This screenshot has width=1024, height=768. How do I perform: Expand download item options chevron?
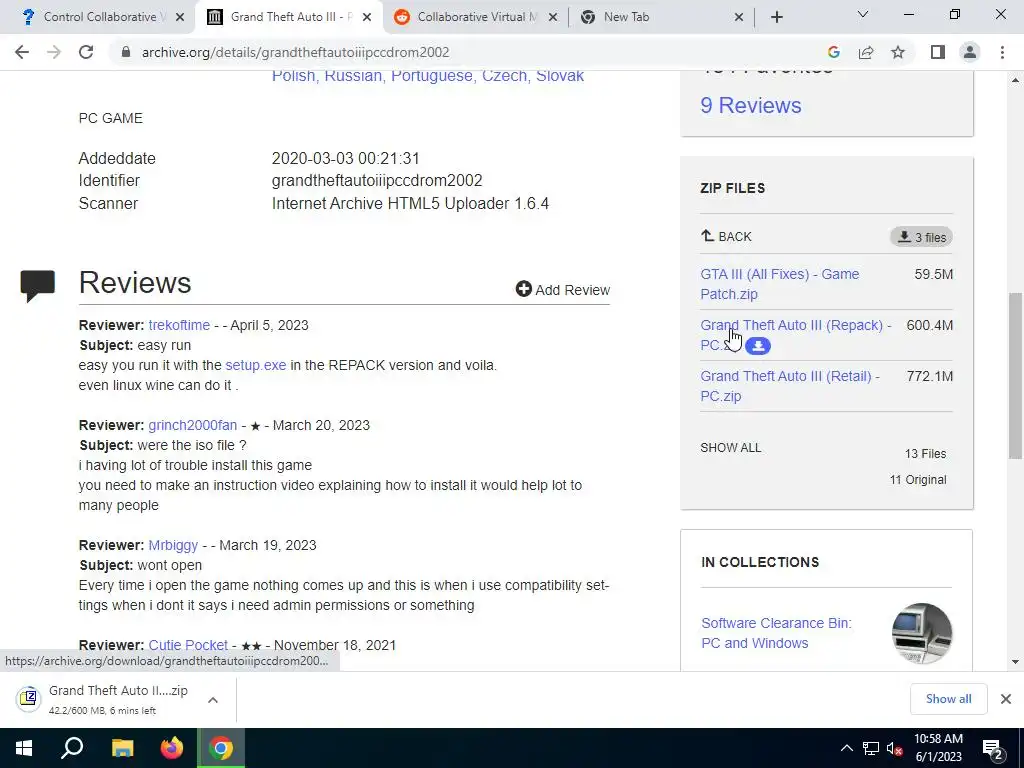(x=213, y=699)
